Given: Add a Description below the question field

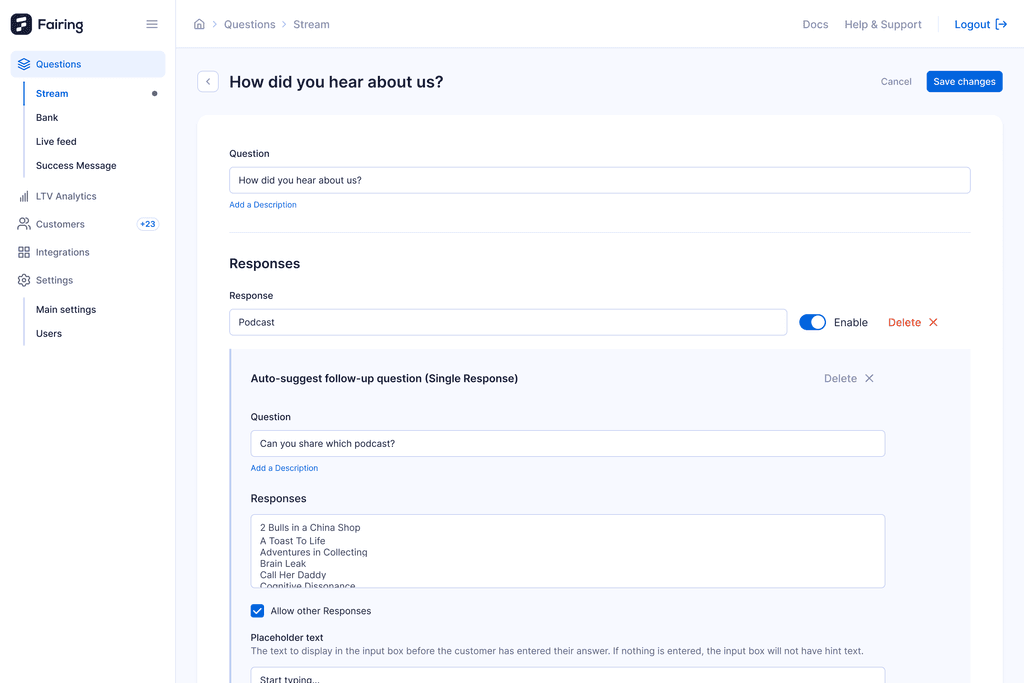Looking at the screenshot, I should click(x=262, y=204).
